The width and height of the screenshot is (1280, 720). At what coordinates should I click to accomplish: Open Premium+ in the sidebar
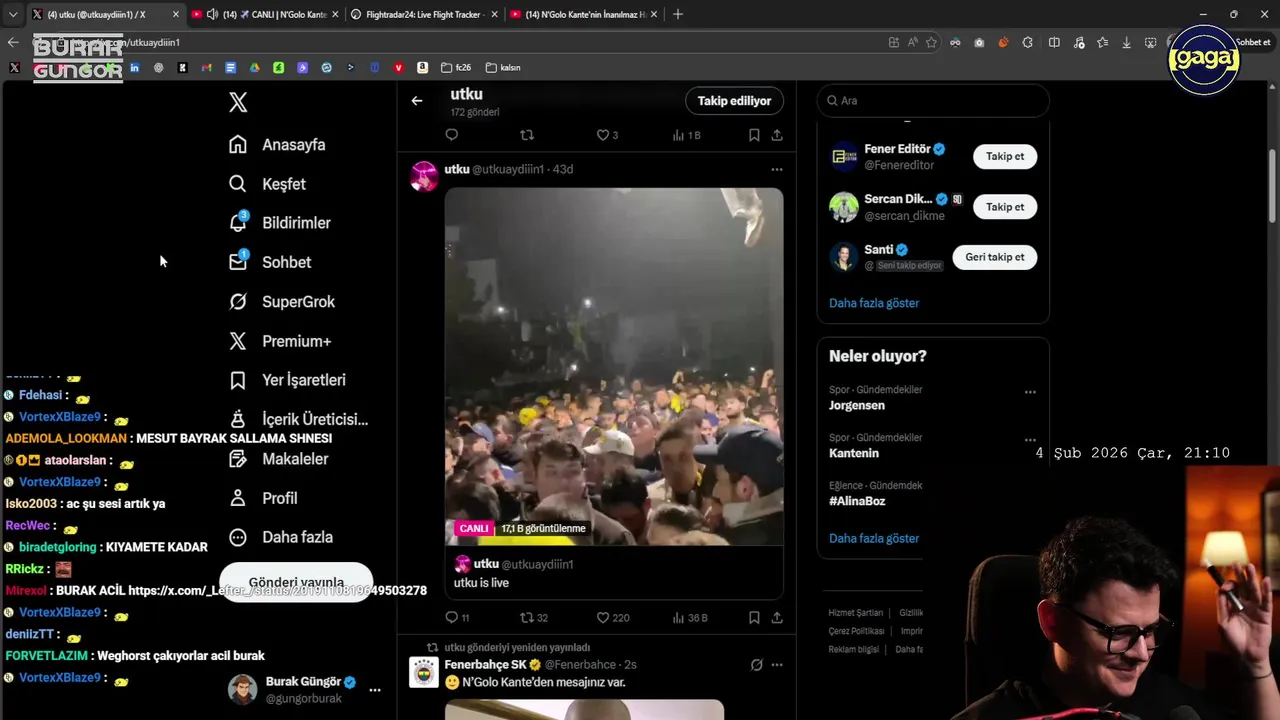coord(279,341)
